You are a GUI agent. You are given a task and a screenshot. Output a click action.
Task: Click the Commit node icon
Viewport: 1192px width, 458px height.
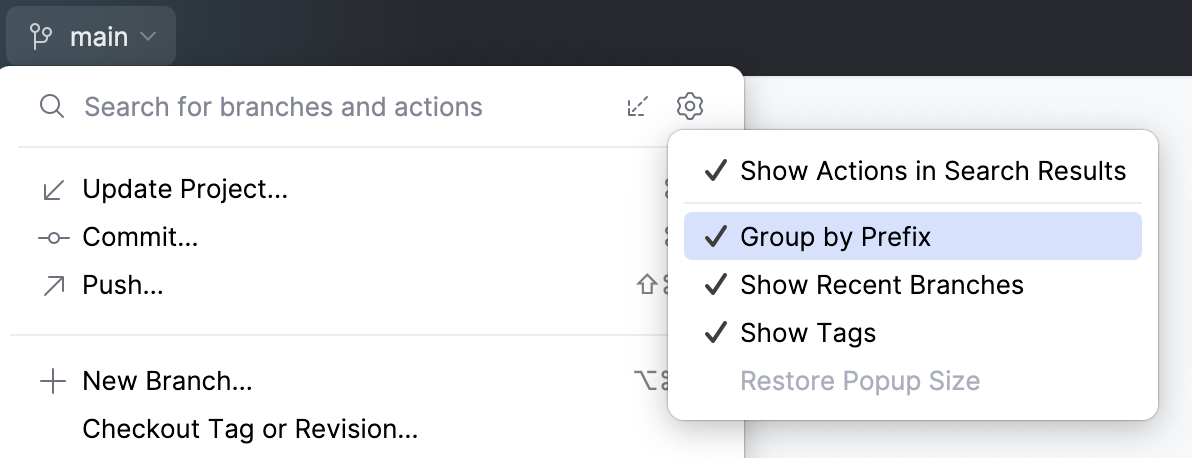tap(53, 238)
